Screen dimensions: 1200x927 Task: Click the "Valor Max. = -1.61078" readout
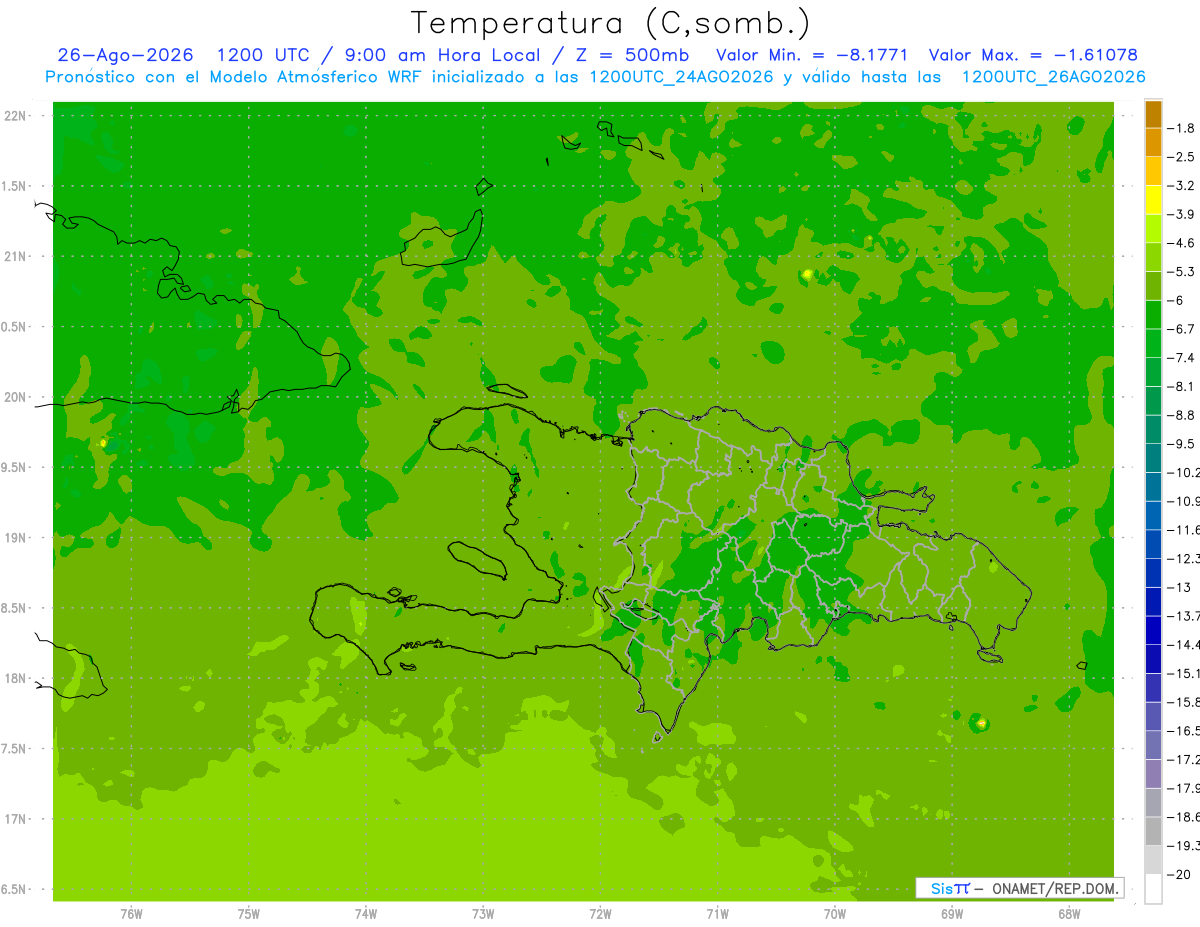click(1033, 55)
